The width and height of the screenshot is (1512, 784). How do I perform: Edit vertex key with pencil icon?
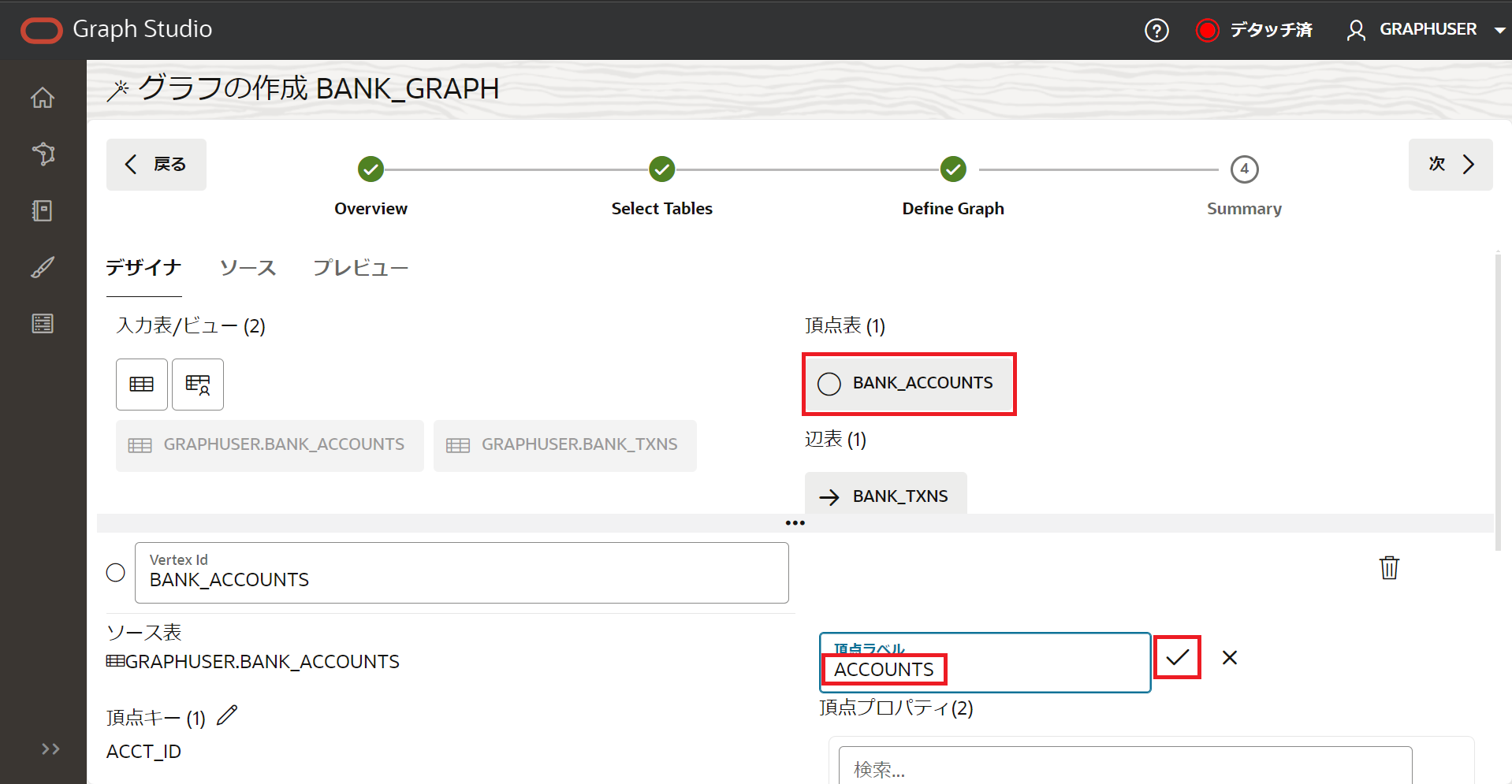(x=227, y=715)
